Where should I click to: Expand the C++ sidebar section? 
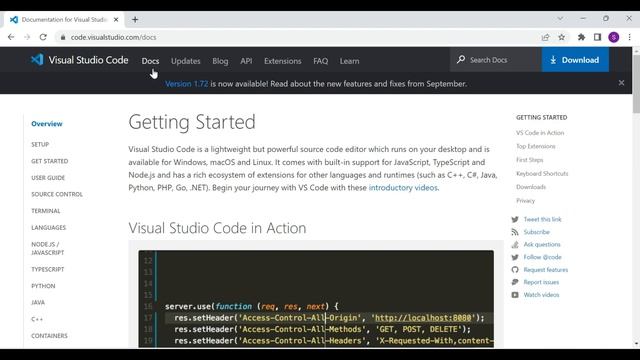tap(37, 319)
